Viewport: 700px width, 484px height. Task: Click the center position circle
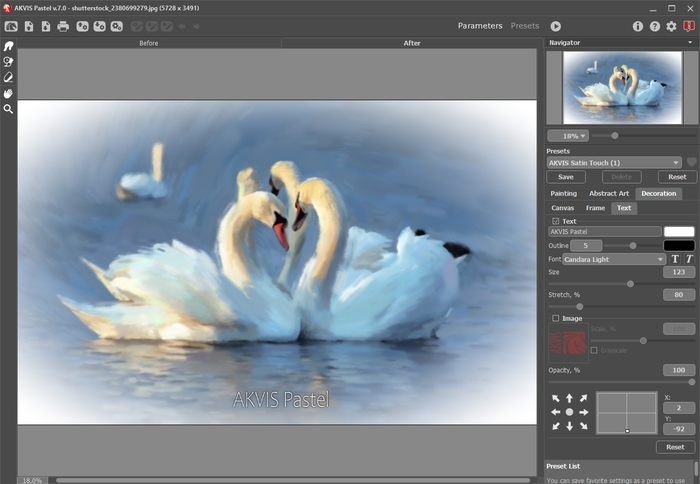pos(569,412)
